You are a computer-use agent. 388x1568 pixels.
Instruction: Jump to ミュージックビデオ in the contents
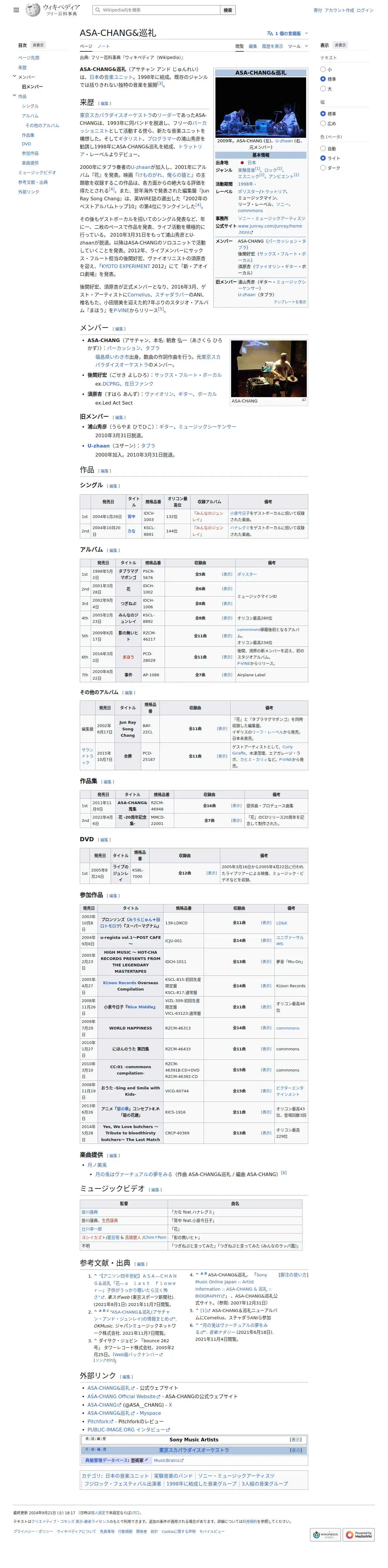point(37,172)
